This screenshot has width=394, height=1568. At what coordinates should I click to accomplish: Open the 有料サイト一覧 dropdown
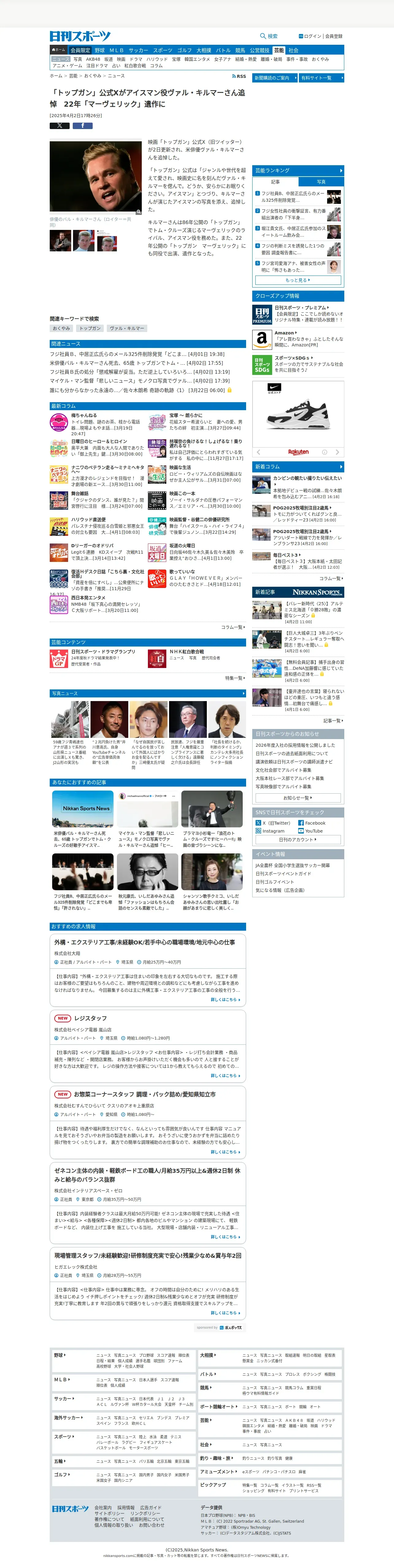[x=322, y=78]
